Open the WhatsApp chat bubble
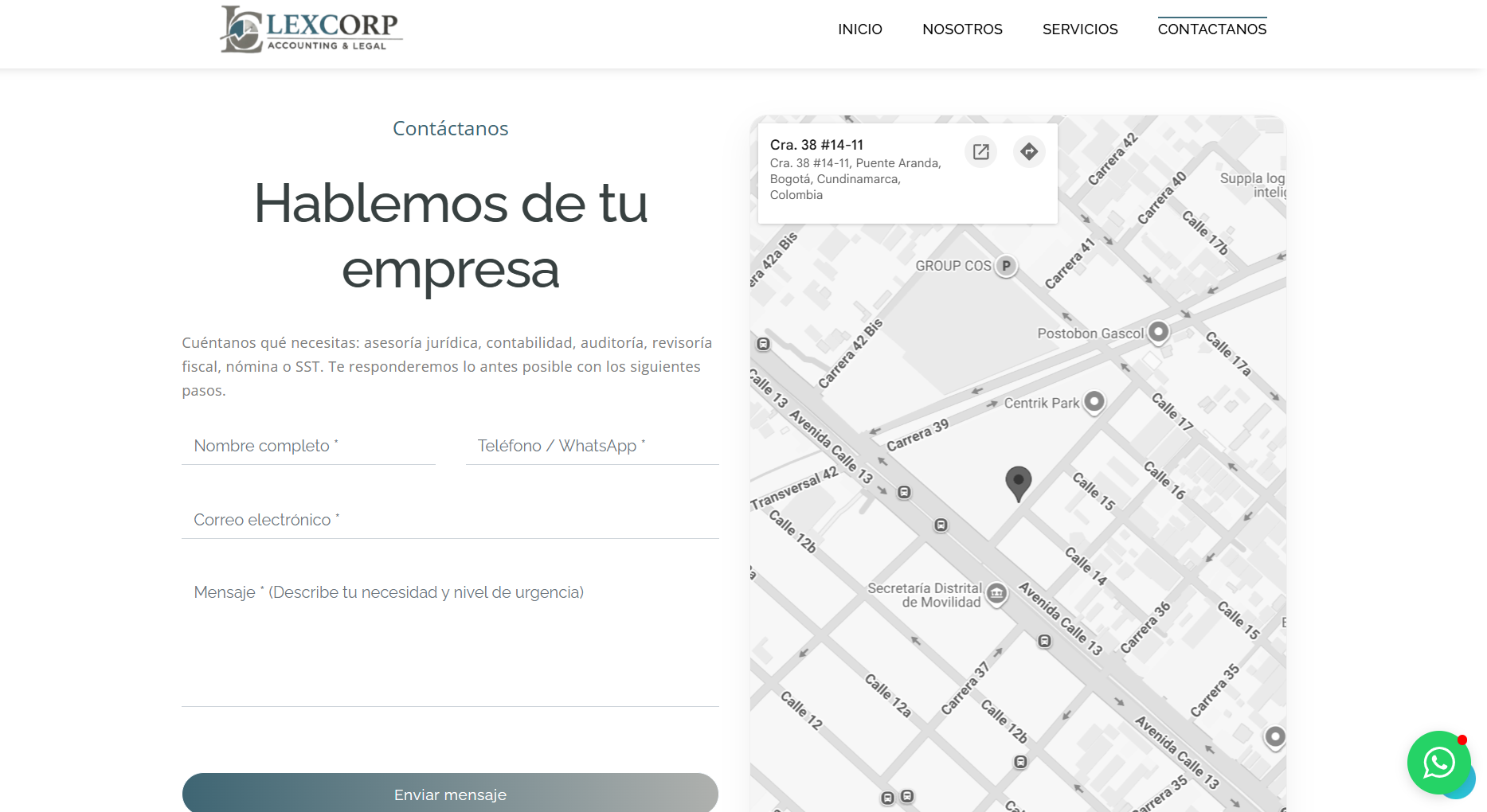This screenshot has height=812, width=1487. pos(1438,763)
